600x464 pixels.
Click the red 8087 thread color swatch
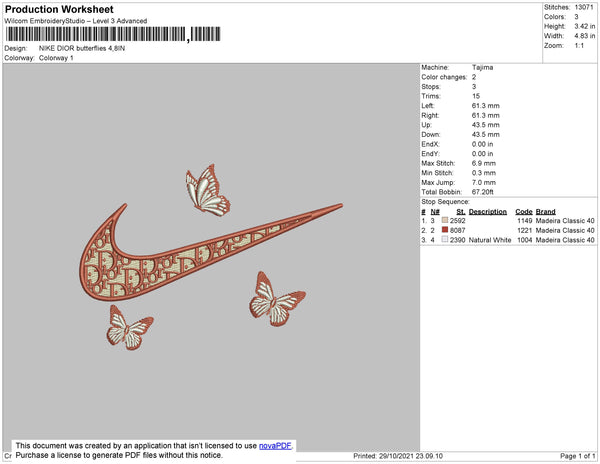445,230
